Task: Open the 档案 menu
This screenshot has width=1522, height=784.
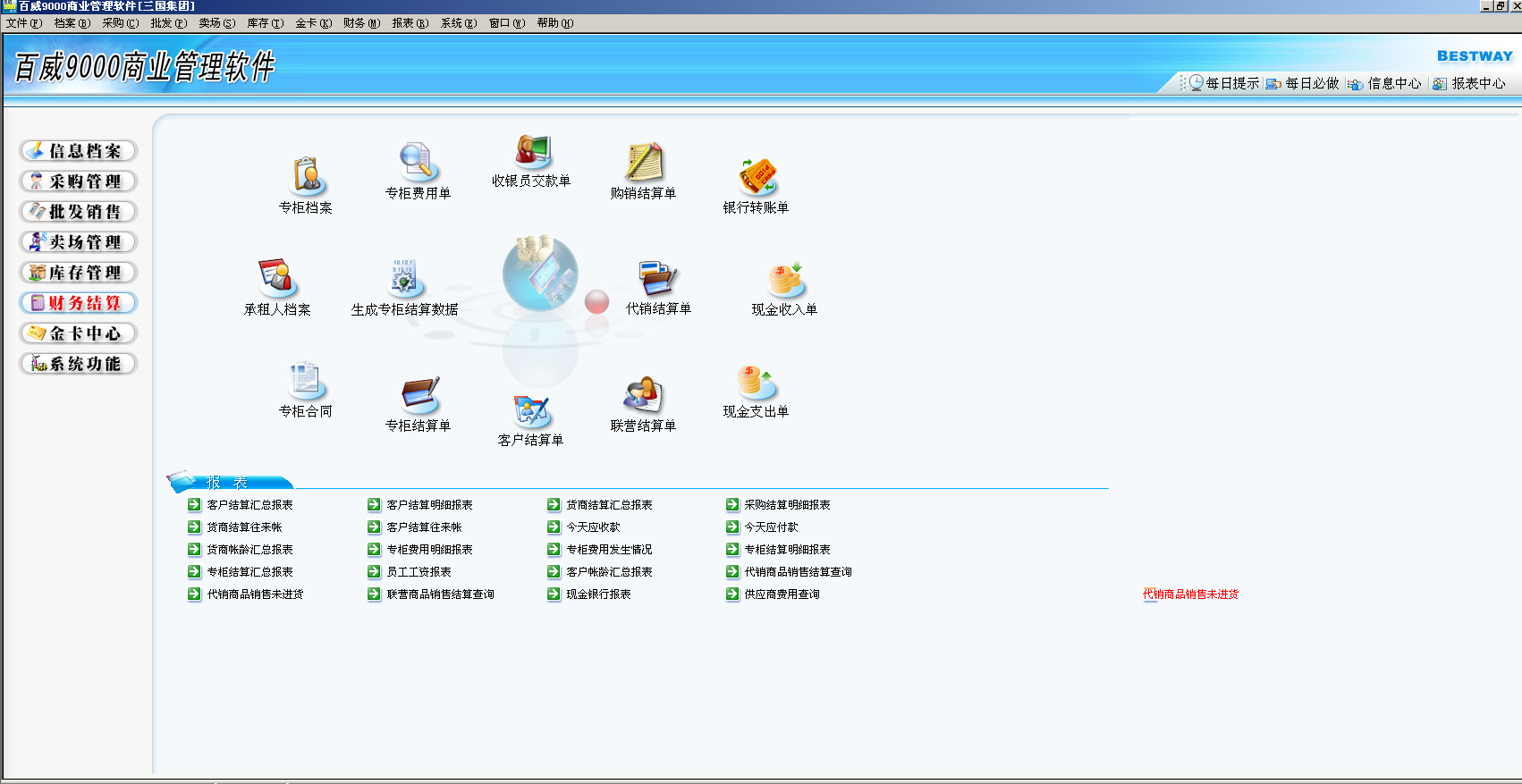Action: tap(72, 23)
